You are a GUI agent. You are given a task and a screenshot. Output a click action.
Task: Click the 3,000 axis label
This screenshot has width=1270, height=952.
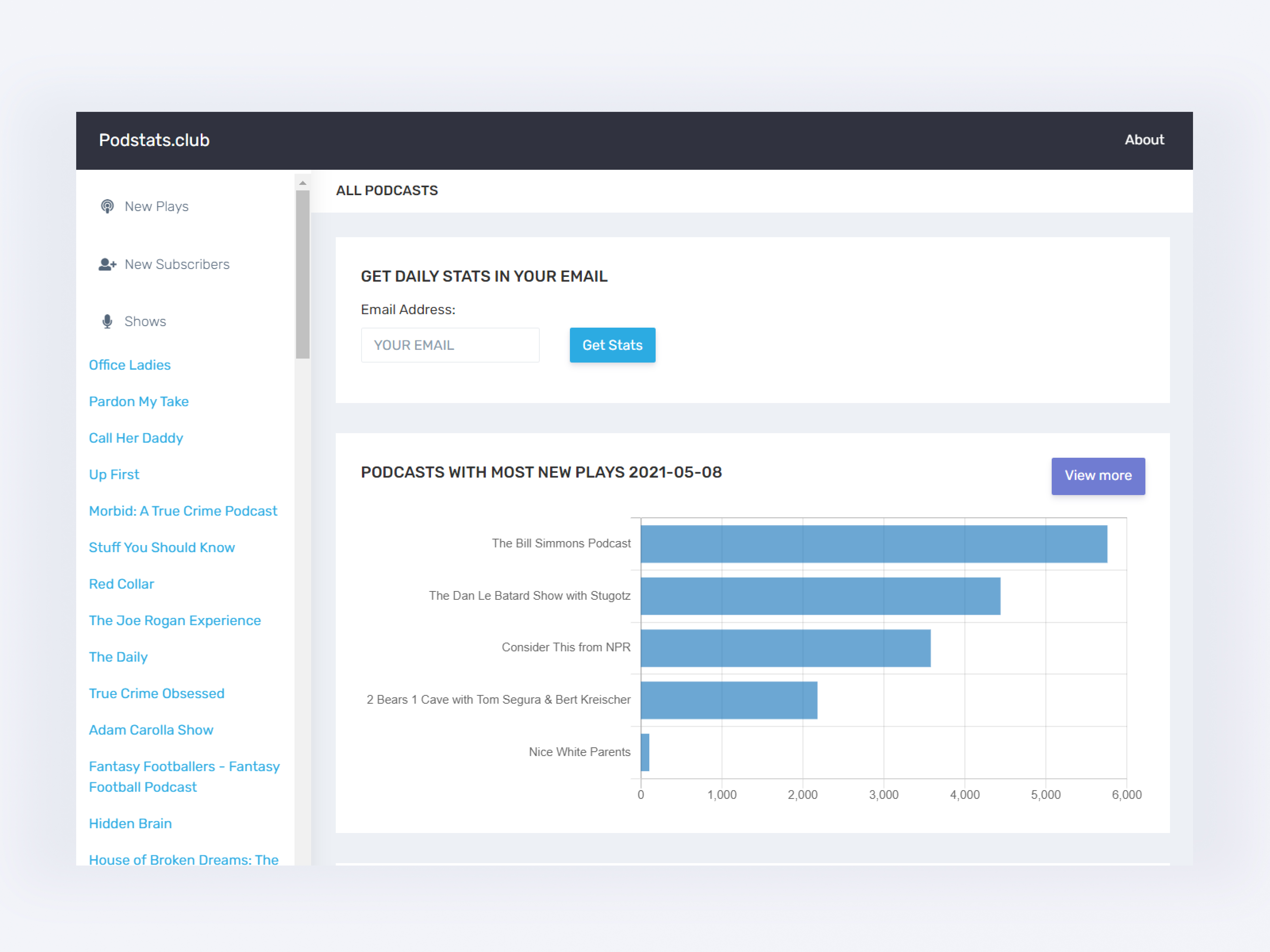(x=884, y=795)
